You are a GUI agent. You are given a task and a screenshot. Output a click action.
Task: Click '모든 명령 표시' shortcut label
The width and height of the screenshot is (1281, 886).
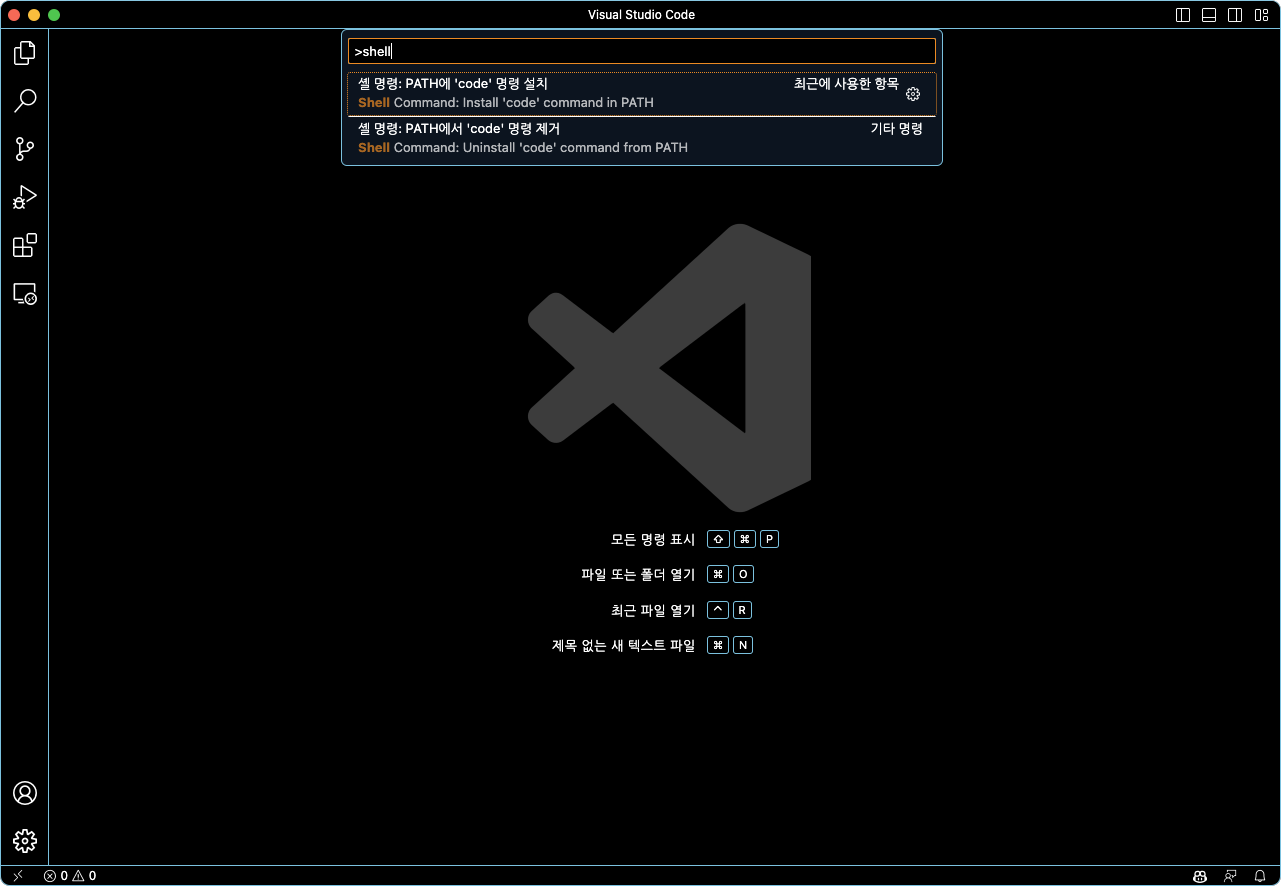coord(653,539)
